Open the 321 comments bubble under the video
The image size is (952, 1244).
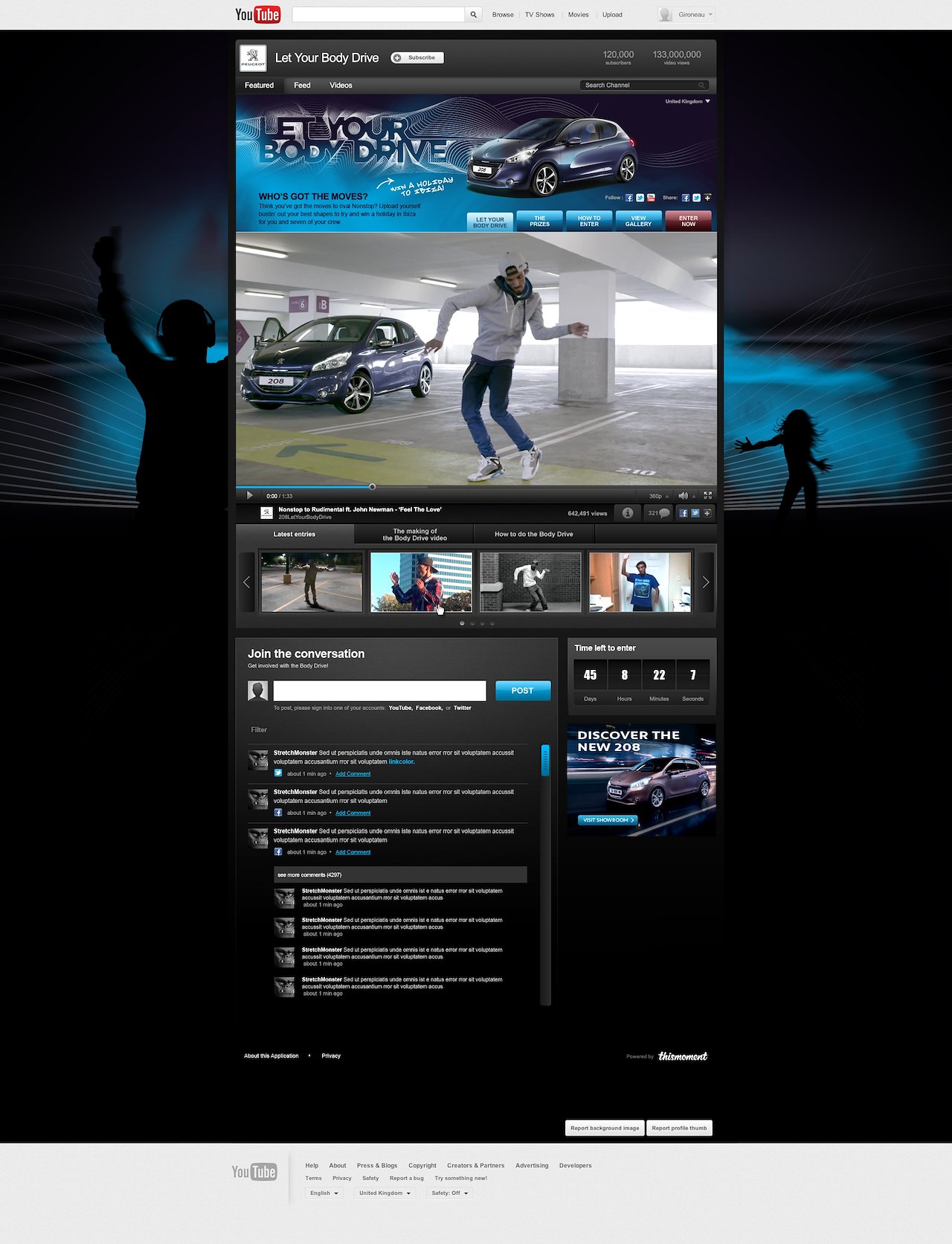point(658,513)
